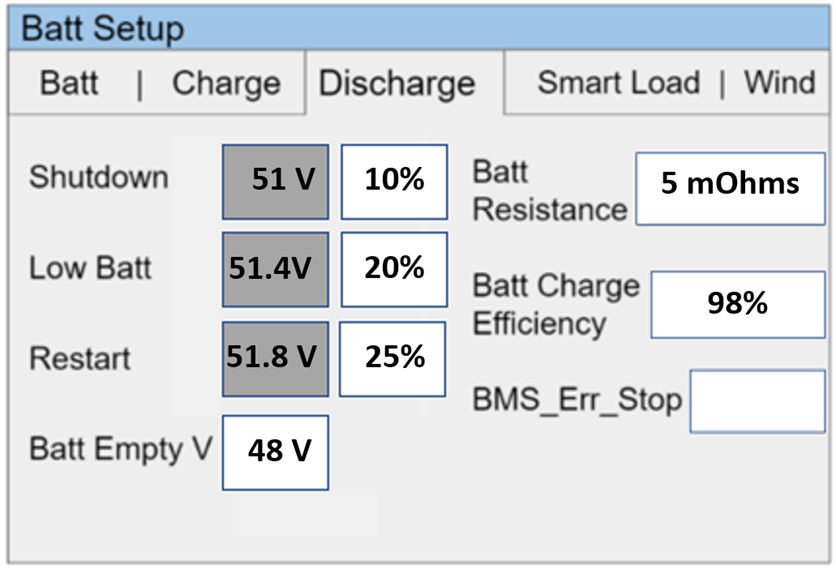
Task: Open the Batt tab
Action: (x=69, y=83)
